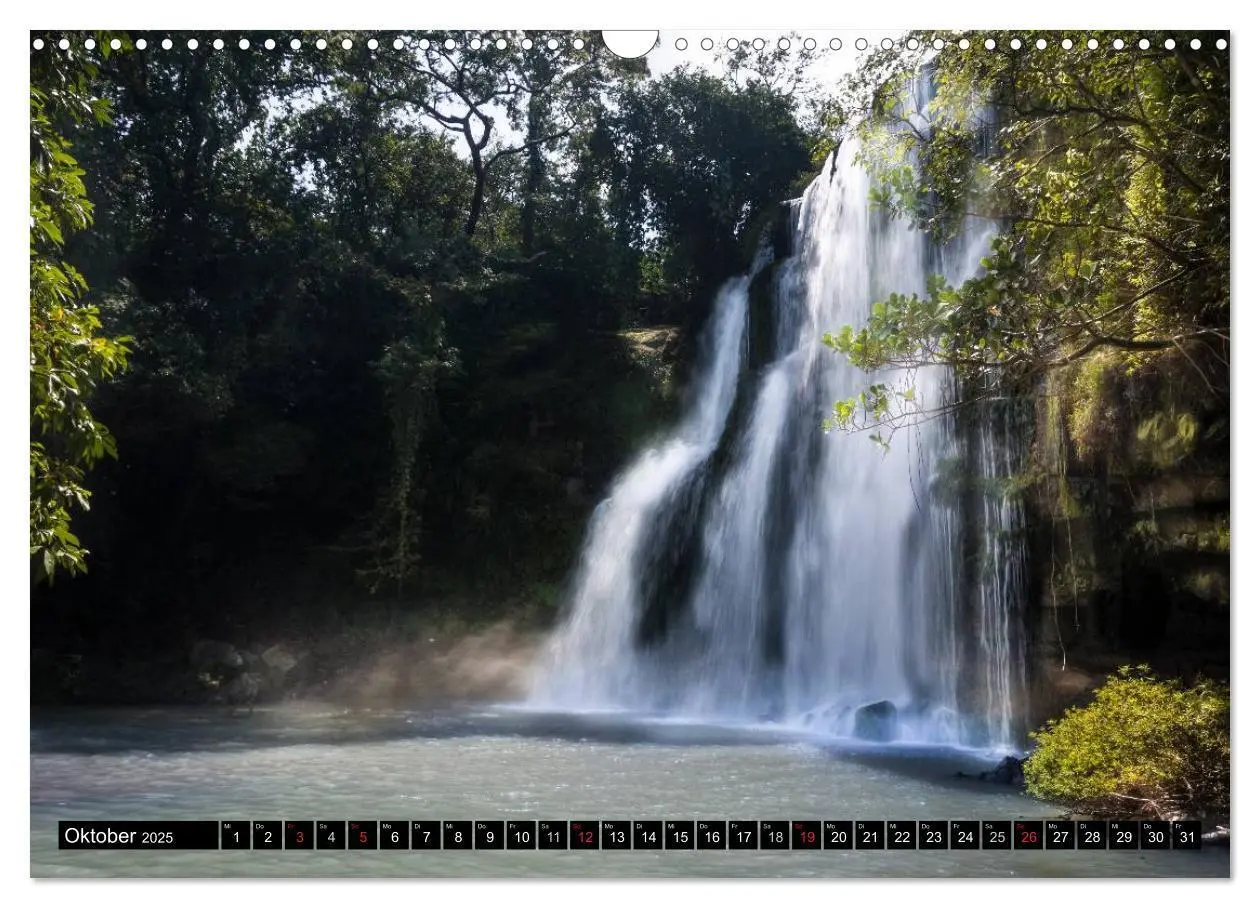Select the red holiday date 3
The image size is (1260, 908).
pyautogui.click(x=299, y=836)
